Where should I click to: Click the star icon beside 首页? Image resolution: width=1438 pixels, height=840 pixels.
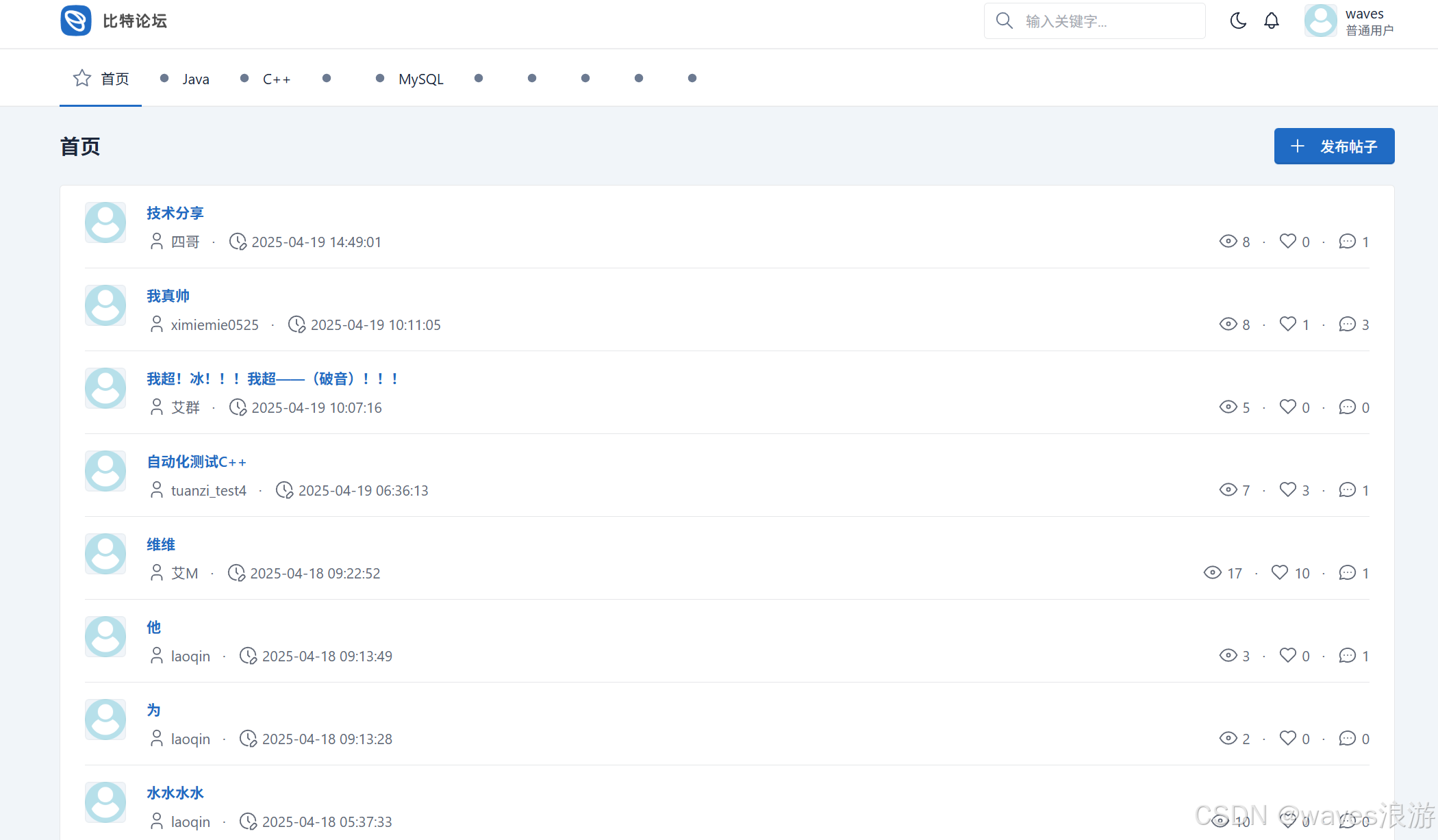click(82, 78)
